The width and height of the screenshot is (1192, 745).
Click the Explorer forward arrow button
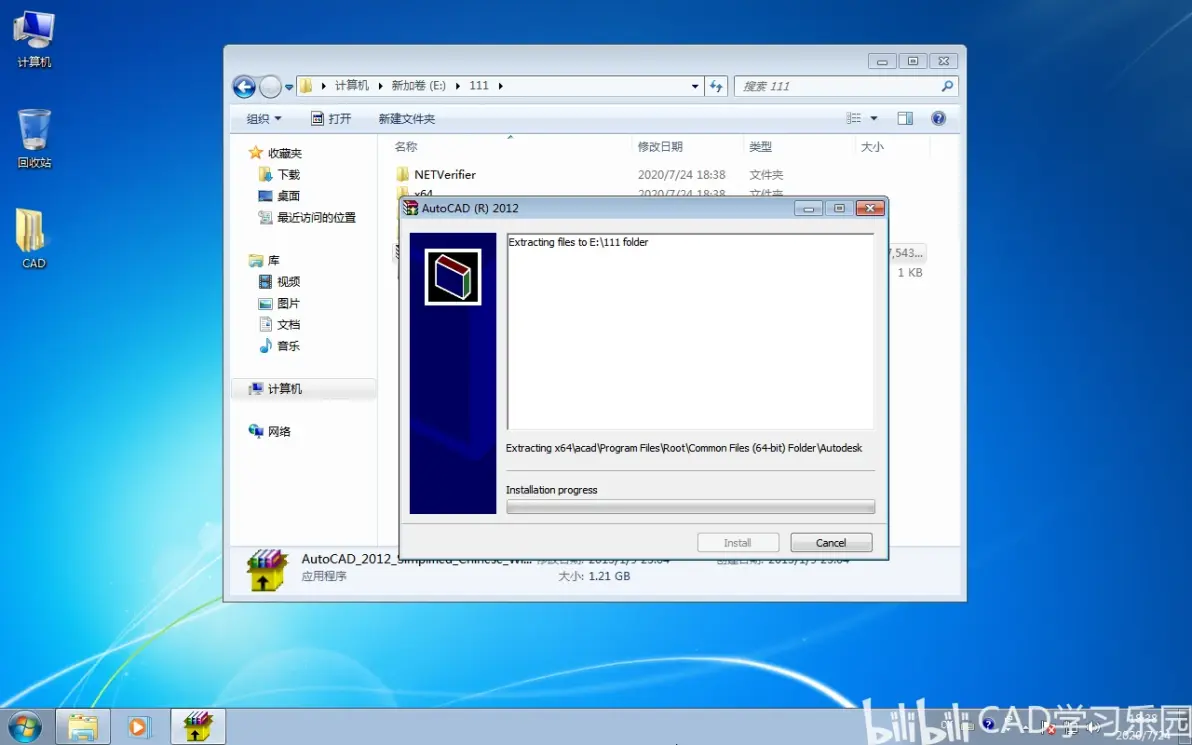[x=270, y=87]
